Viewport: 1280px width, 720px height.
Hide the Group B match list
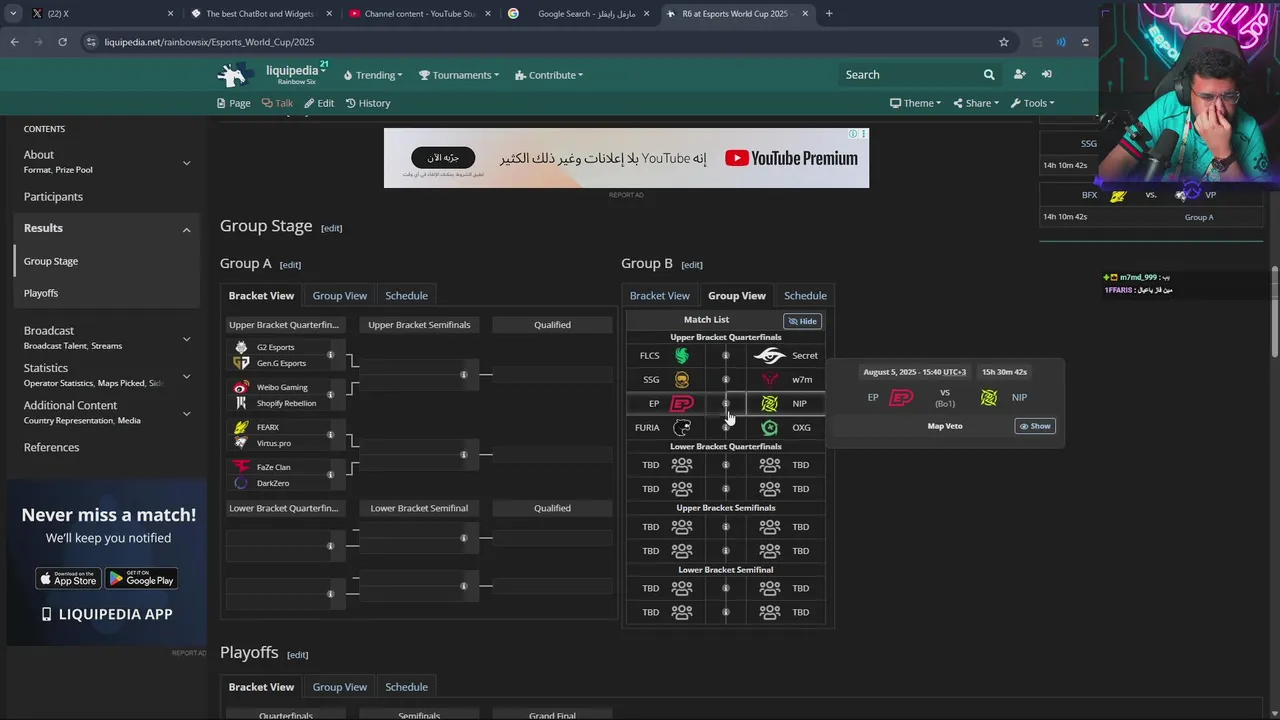pyautogui.click(x=802, y=321)
